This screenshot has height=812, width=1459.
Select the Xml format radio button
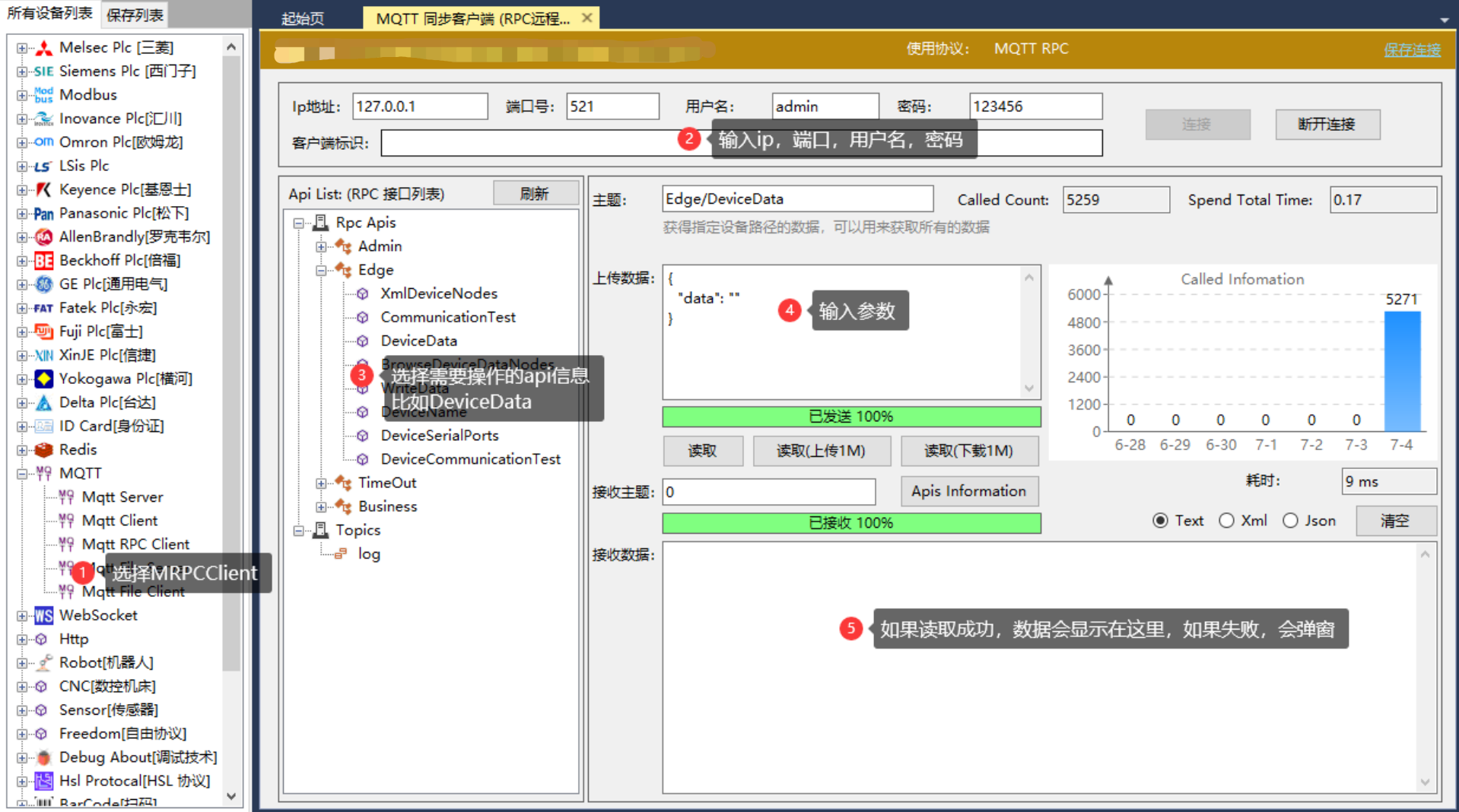coord(1226,521)
